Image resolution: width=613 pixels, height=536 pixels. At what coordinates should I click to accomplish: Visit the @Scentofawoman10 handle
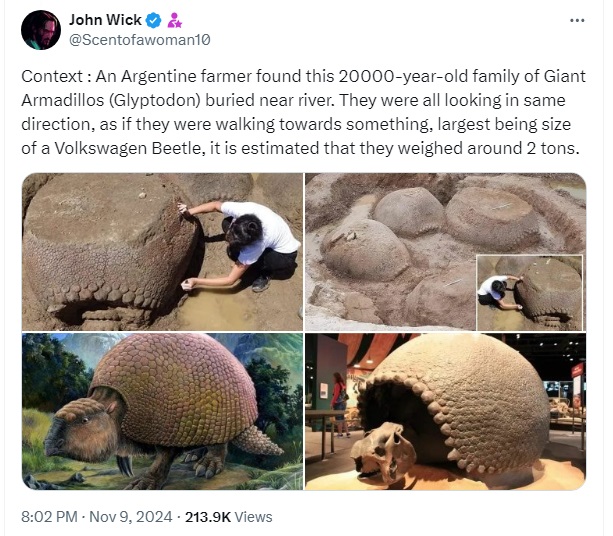point(140,40)
